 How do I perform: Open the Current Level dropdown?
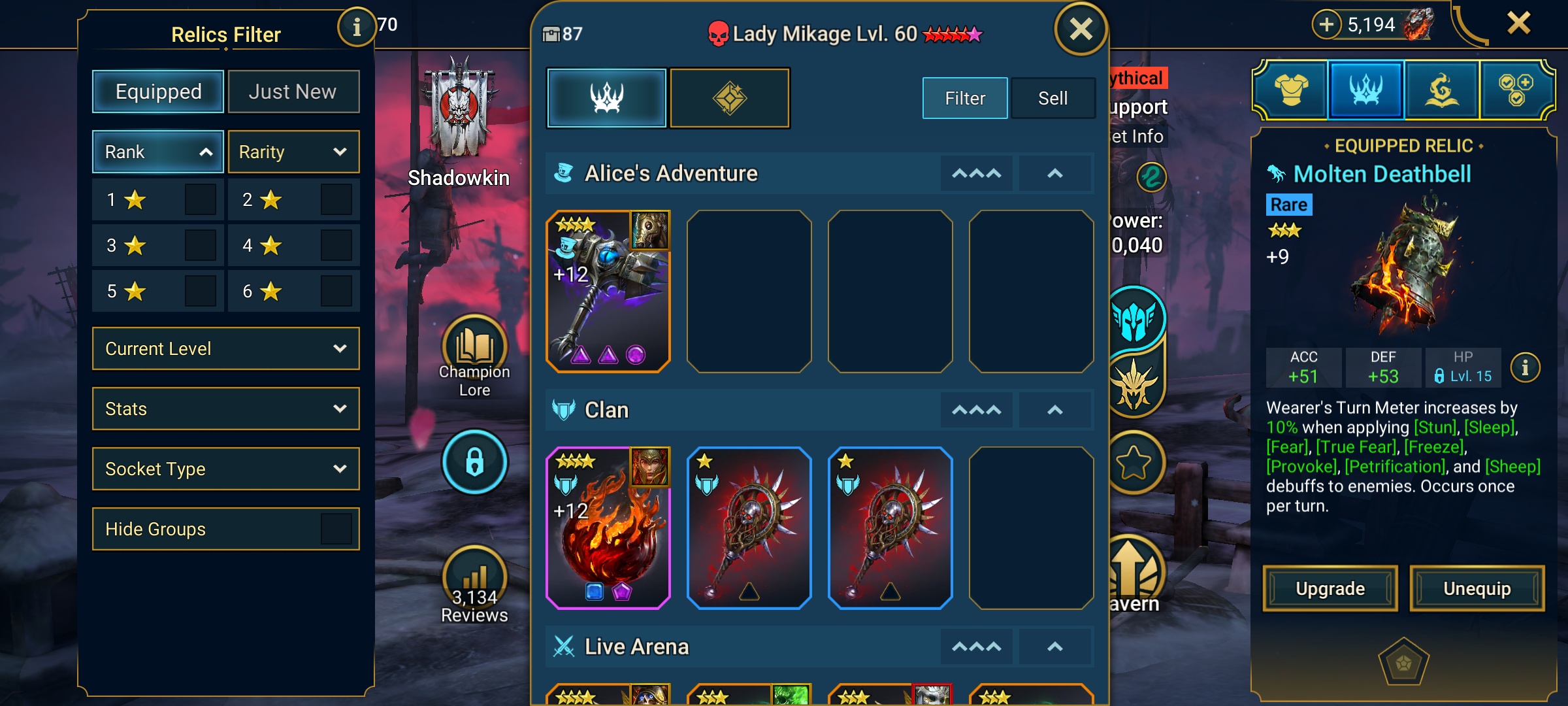click(x=225, y=348)
